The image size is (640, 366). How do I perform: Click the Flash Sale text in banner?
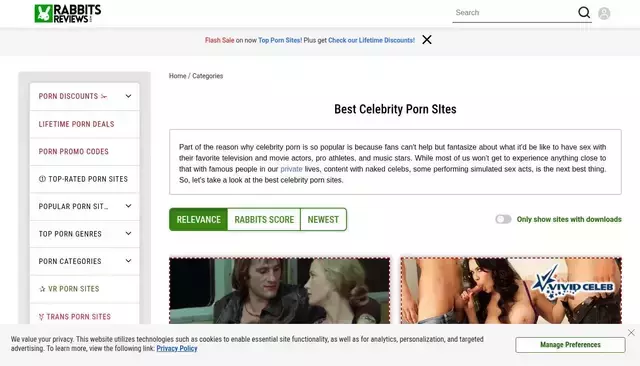(220, 40)
